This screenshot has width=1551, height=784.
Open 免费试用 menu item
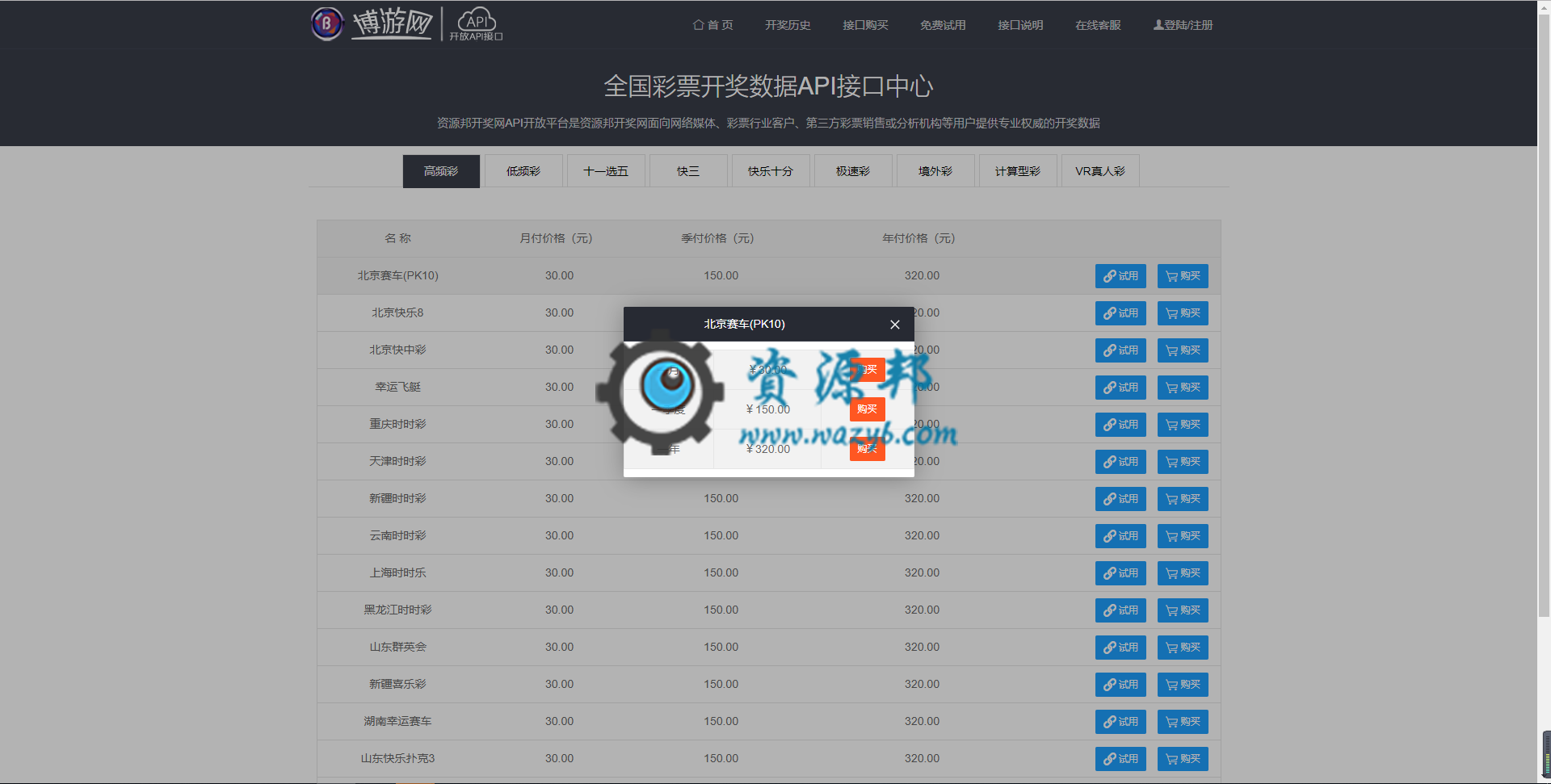(x=943, y=25)
